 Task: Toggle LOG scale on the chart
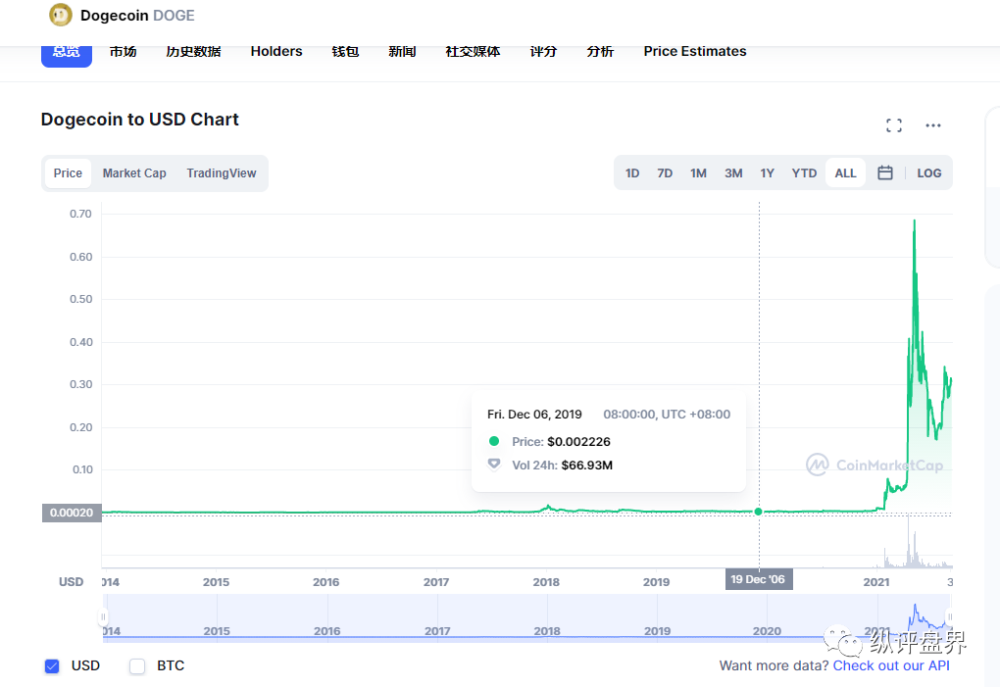click(x=929, y=173)
